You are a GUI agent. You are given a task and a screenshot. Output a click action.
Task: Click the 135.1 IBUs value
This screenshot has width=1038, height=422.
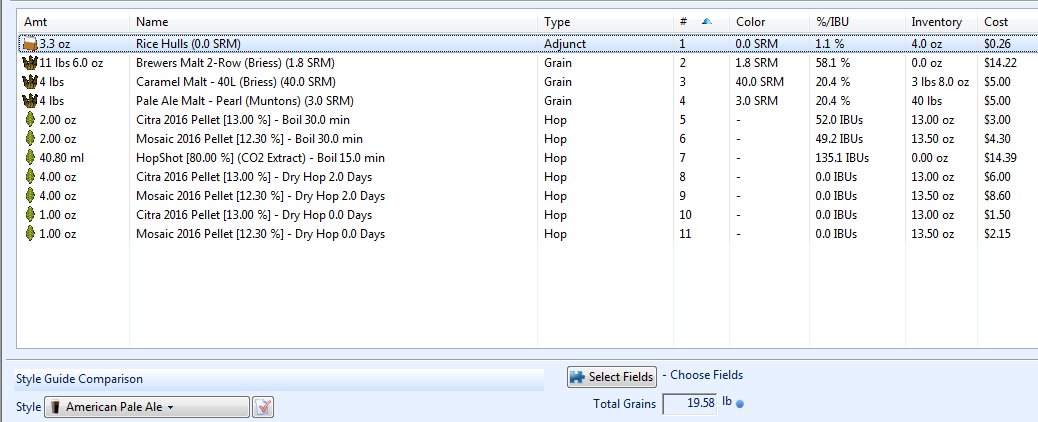pyautogui.click(x=842, y=158)
